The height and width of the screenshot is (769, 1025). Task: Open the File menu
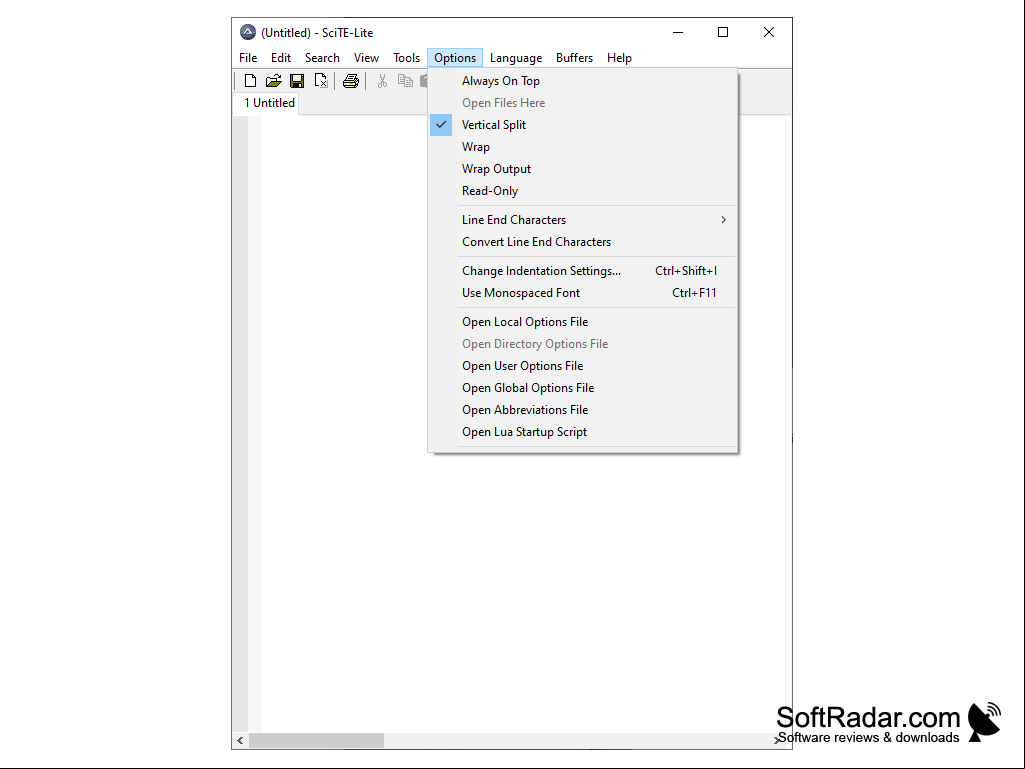click(248, 58)
